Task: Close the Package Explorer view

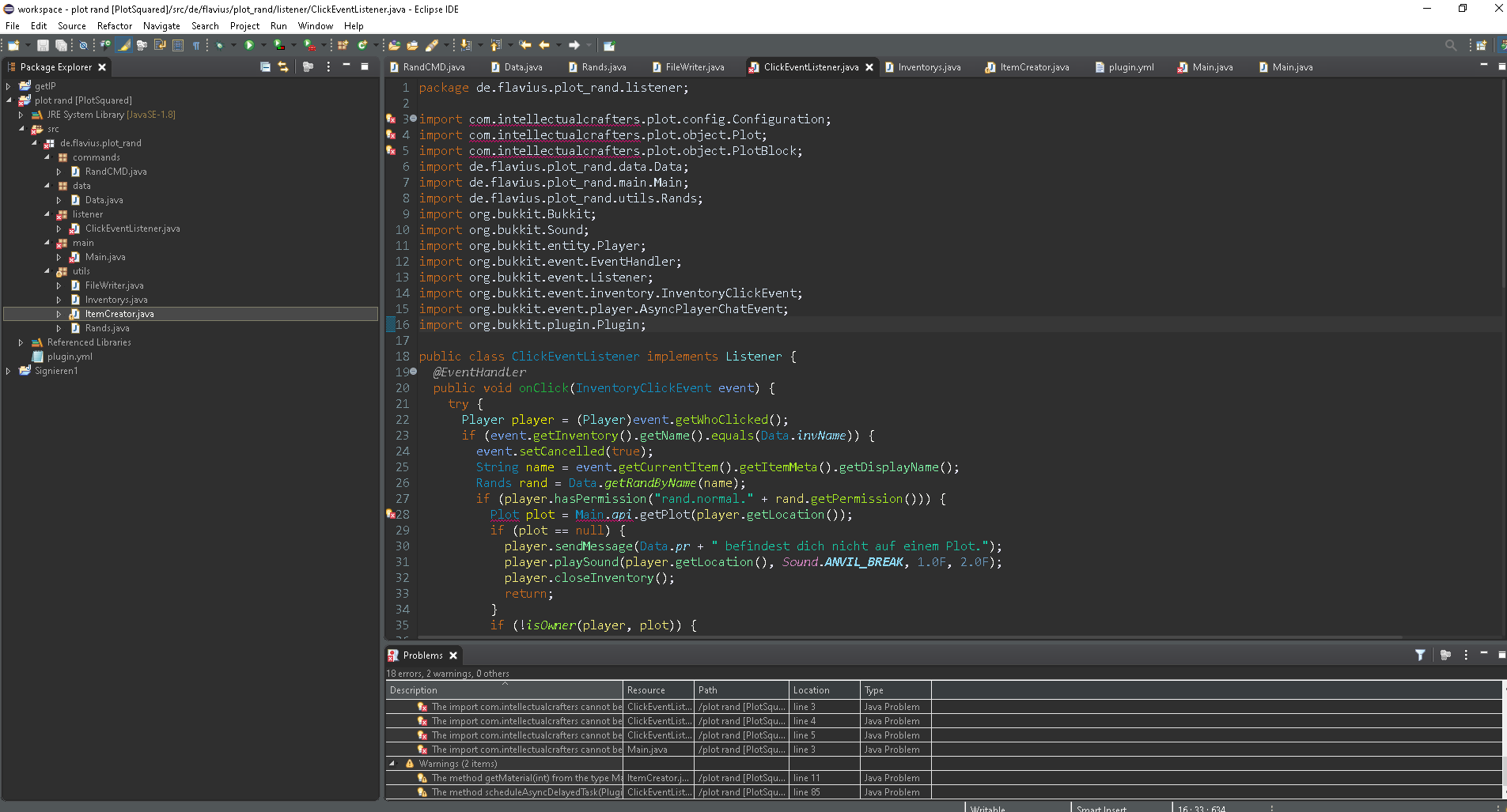Action: 102,67
